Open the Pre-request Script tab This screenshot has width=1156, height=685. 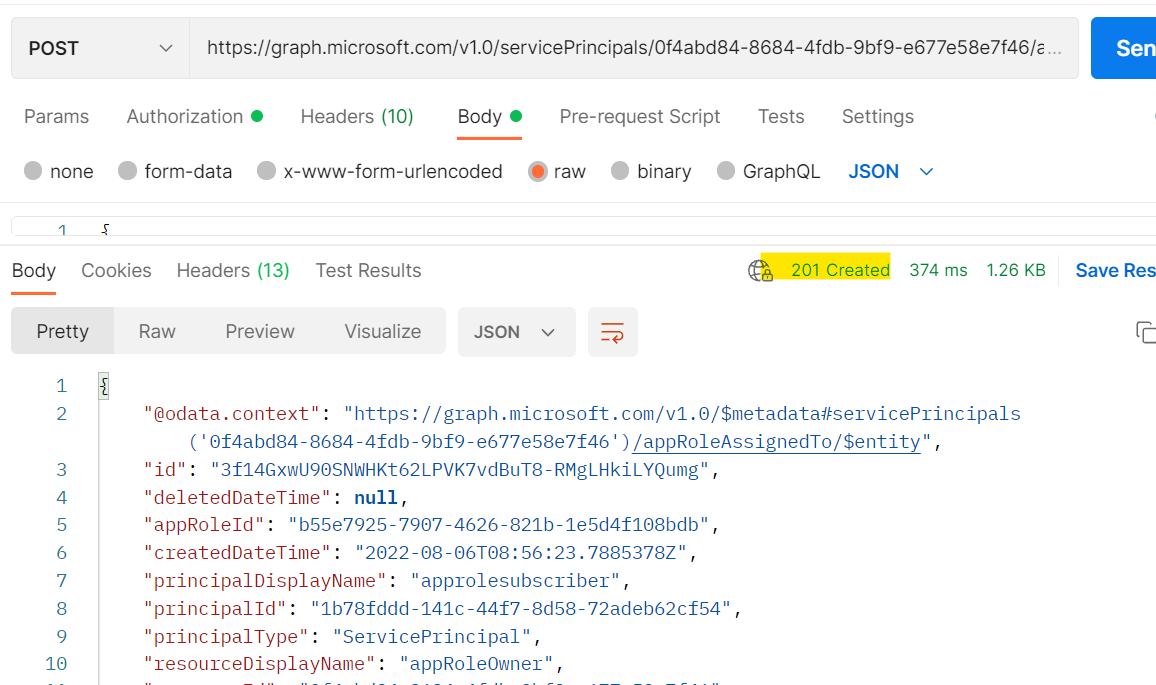click(x=640, y=116)
